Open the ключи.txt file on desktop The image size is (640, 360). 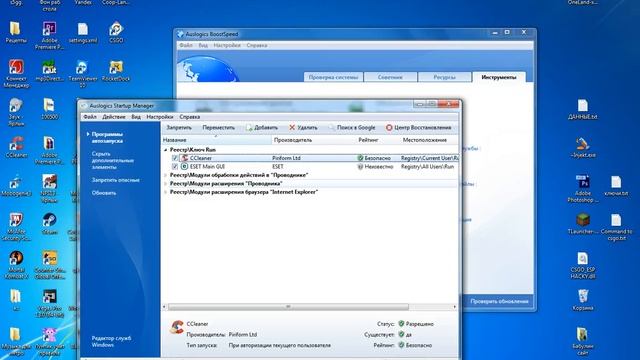pyautogui.click(x=616, y=185)
